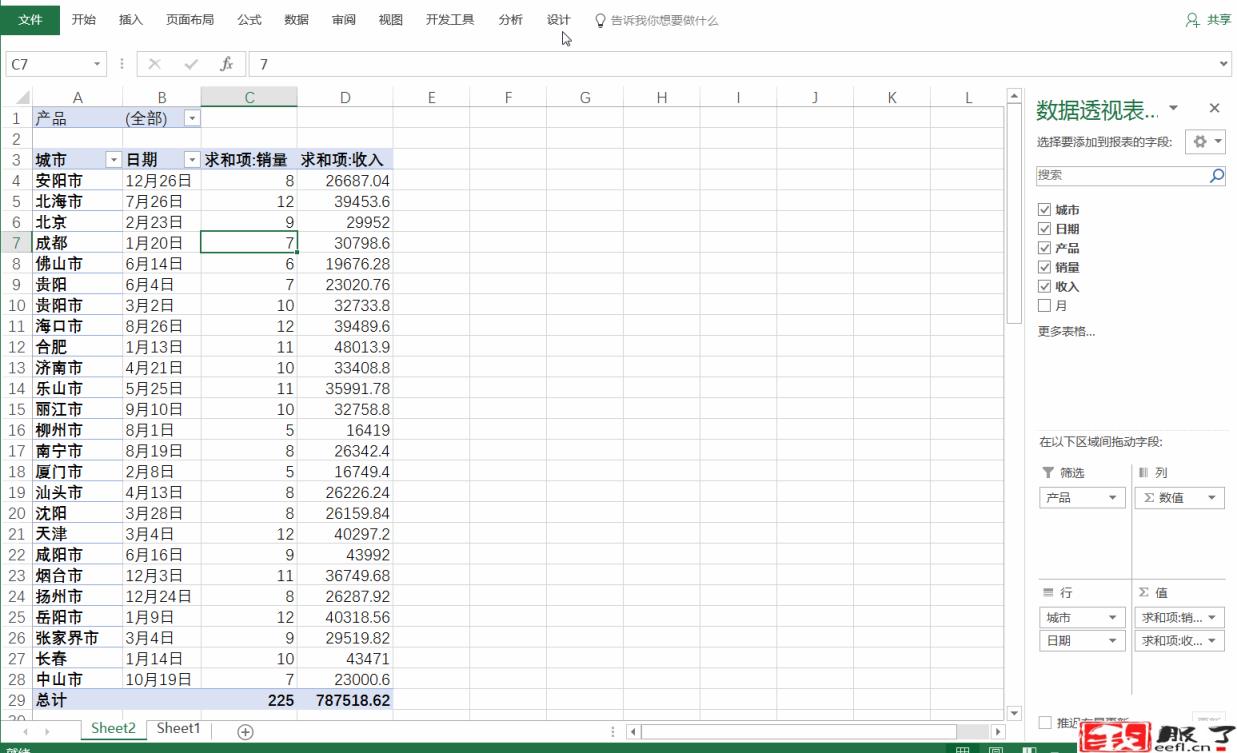Click the confirm entry checkmark icon

click(x=191, y=64)
